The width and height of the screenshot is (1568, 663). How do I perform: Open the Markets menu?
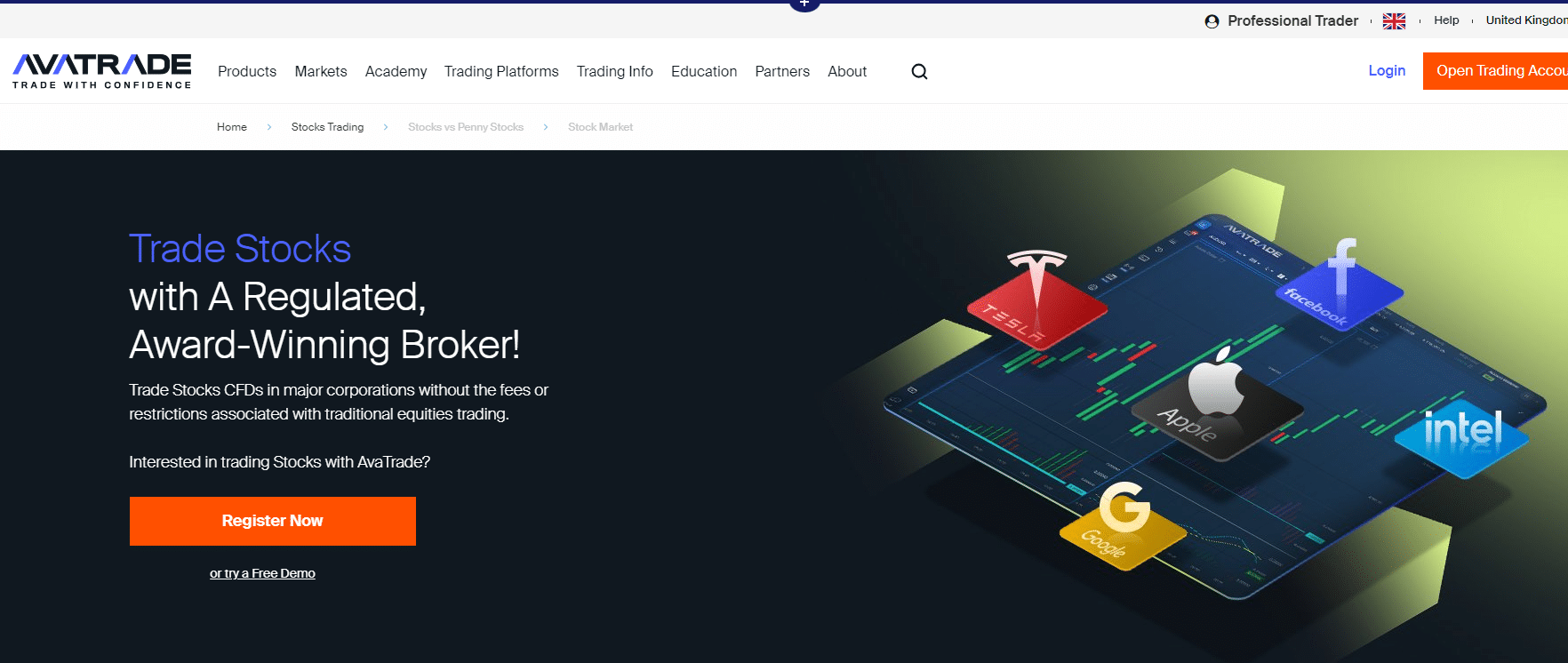point(321,71)
